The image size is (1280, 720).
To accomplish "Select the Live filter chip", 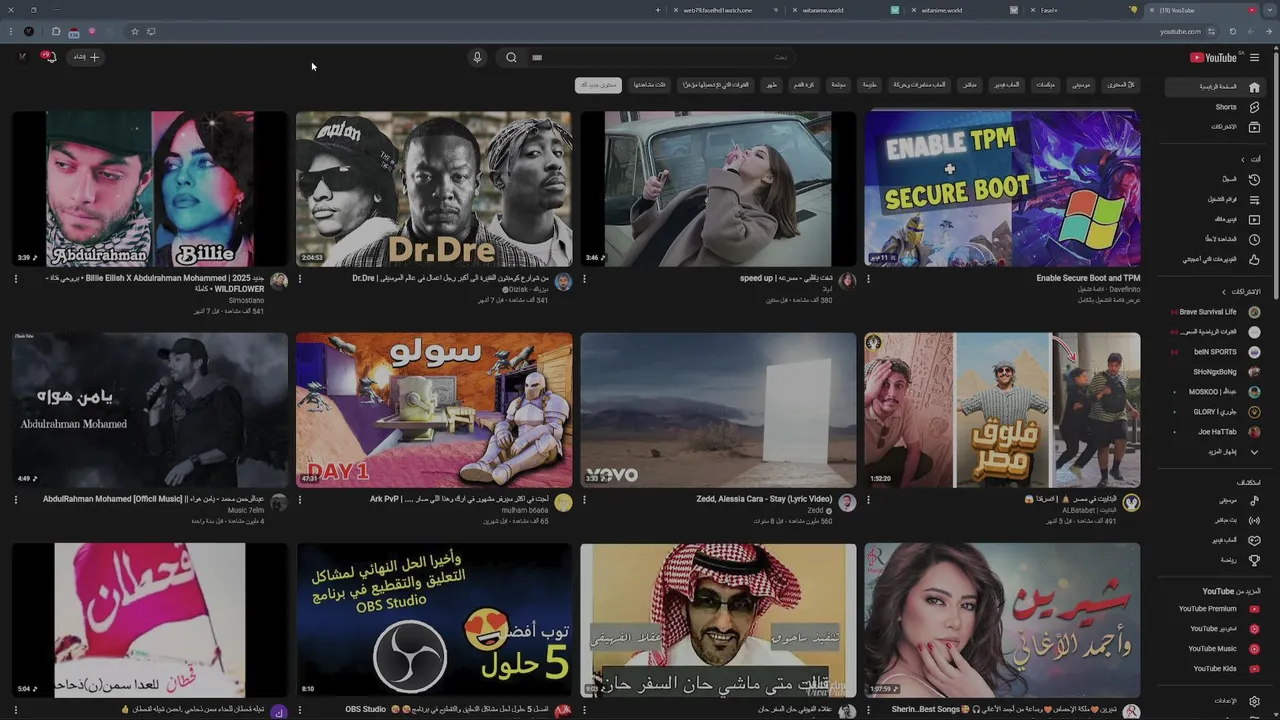I will tap(970, 85).
